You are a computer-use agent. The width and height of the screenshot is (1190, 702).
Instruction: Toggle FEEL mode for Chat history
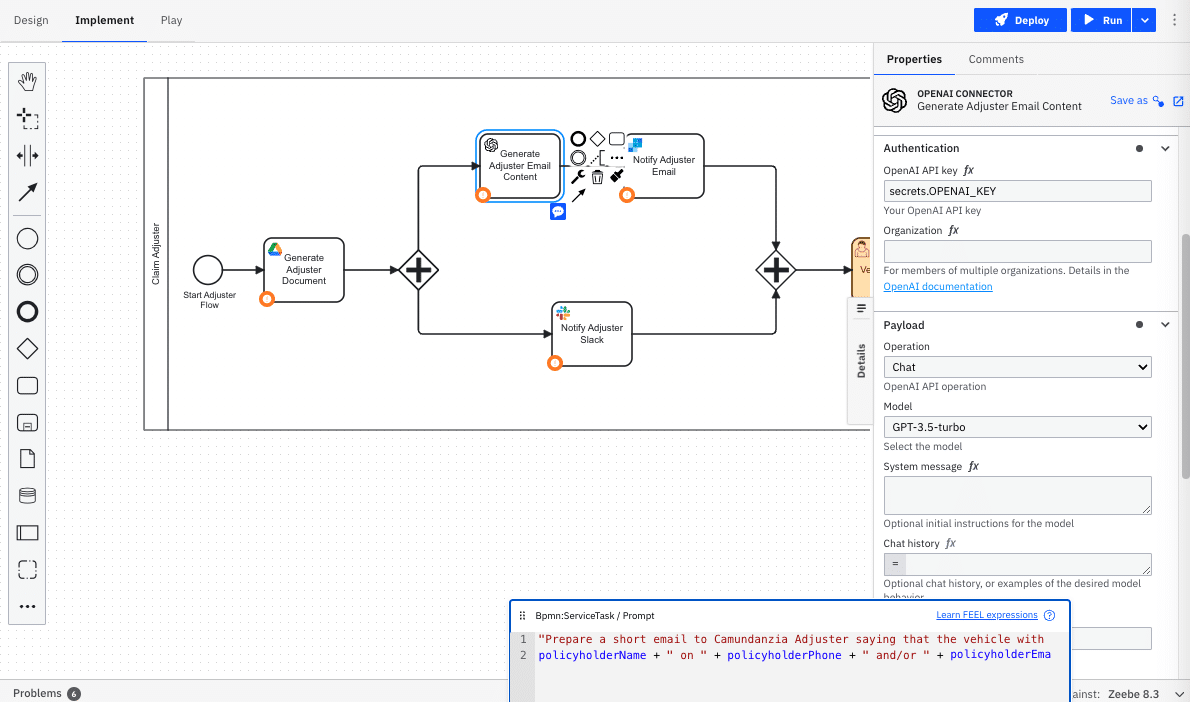[951, 543]
